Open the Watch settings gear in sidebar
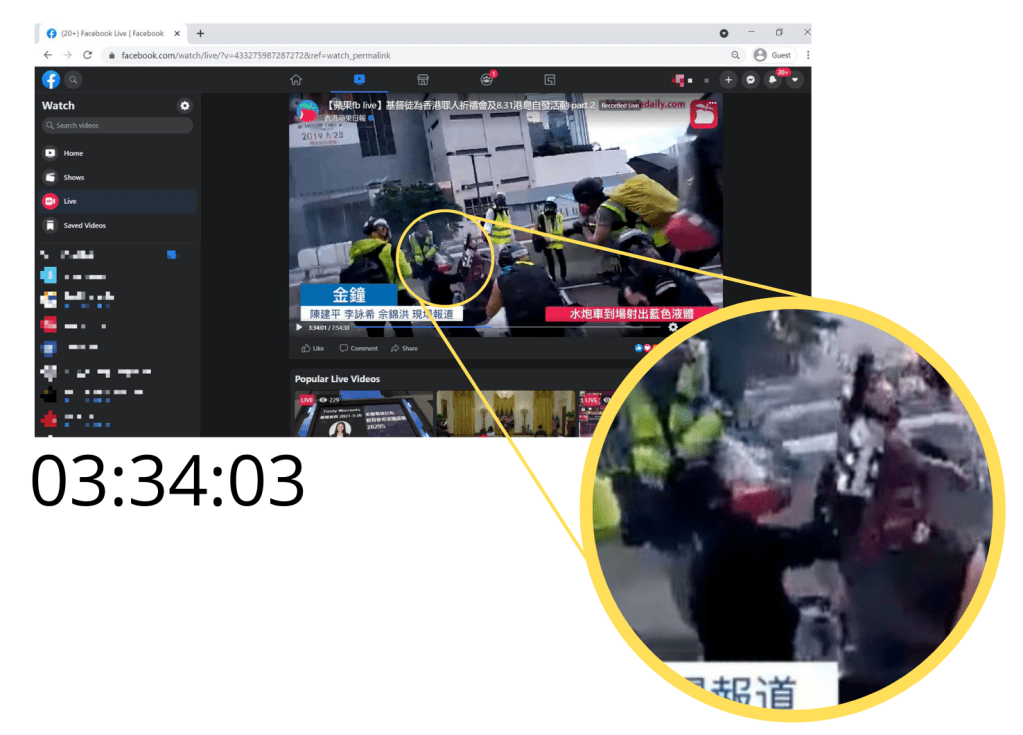Image resolution: width=1023 pixels, height=735 pixels. point(184,105)
